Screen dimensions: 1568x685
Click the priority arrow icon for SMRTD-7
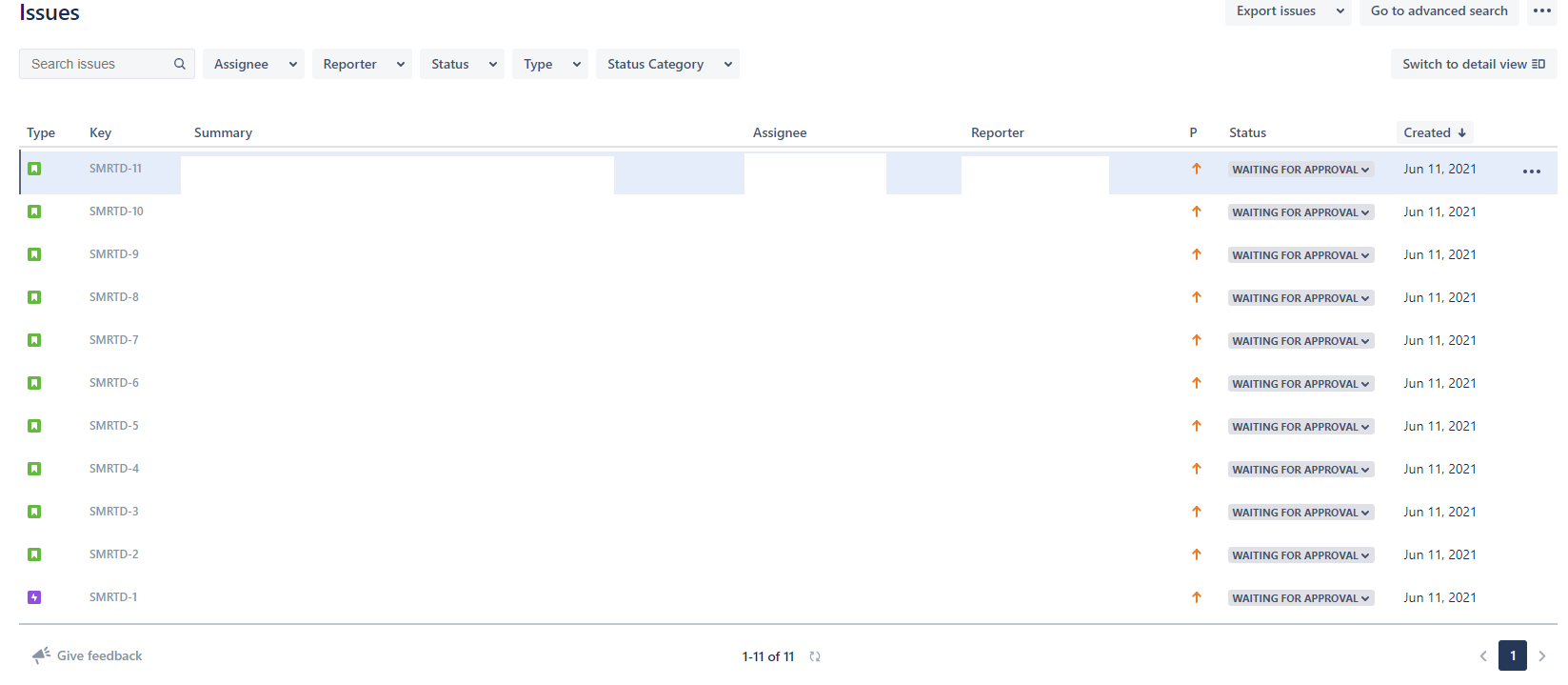point(1197,340)
